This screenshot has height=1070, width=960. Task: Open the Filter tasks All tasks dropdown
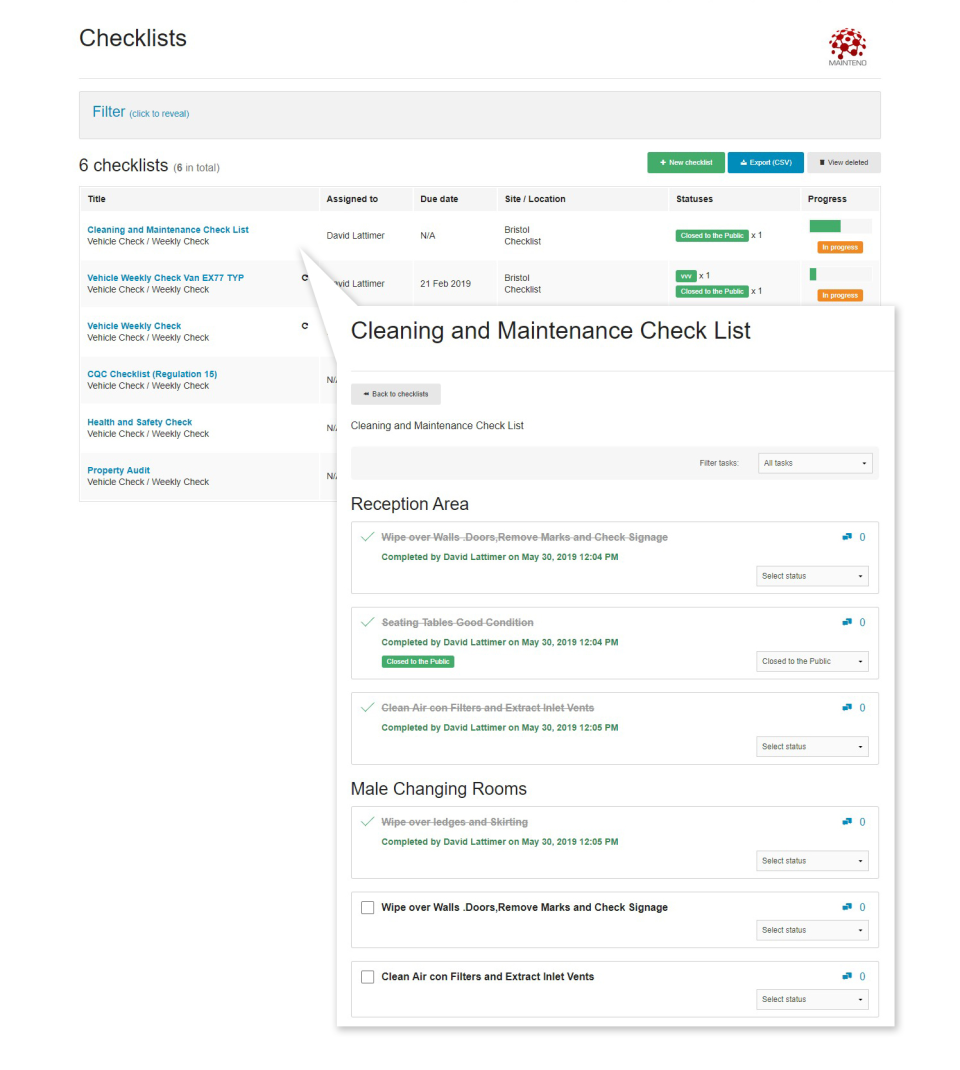[x=815, y=463]
